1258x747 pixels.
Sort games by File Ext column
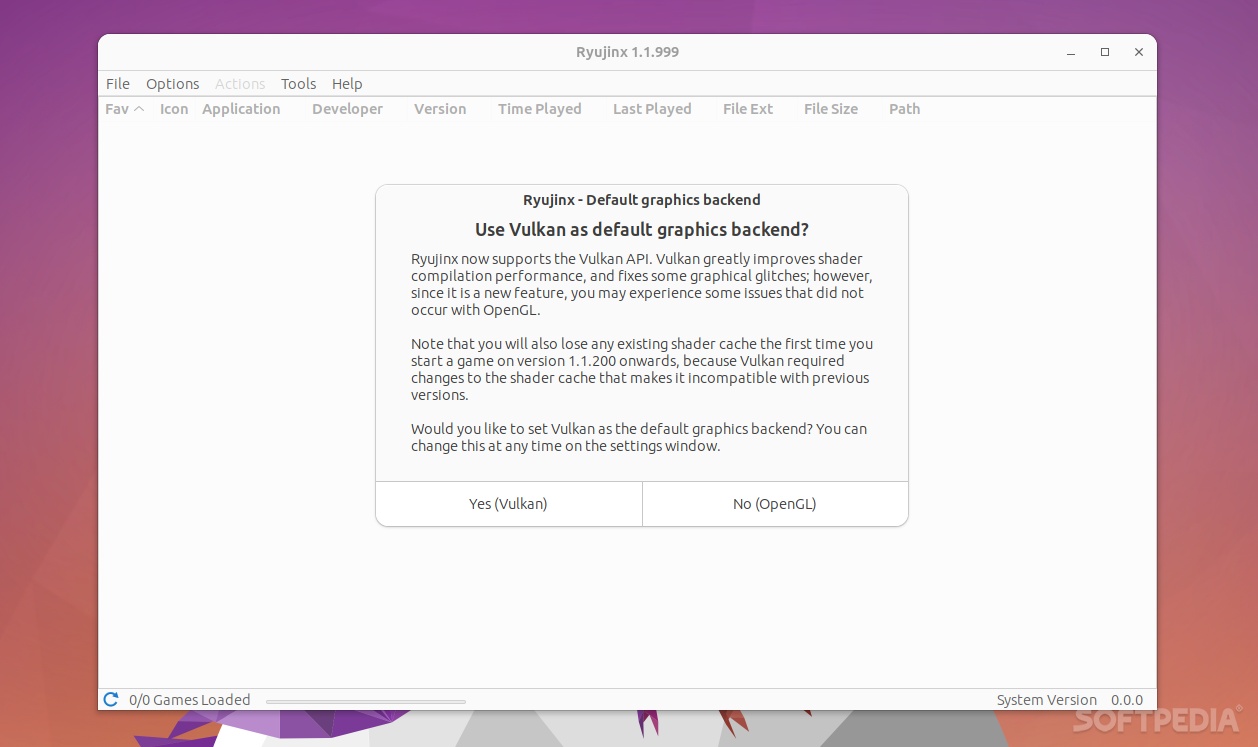coord(747,109)
